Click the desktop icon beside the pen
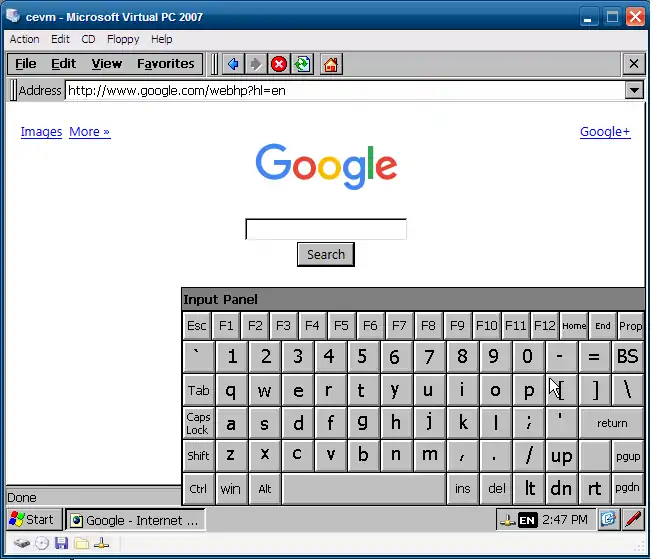The height and width of the screenshot is (560, 653). 608,519
